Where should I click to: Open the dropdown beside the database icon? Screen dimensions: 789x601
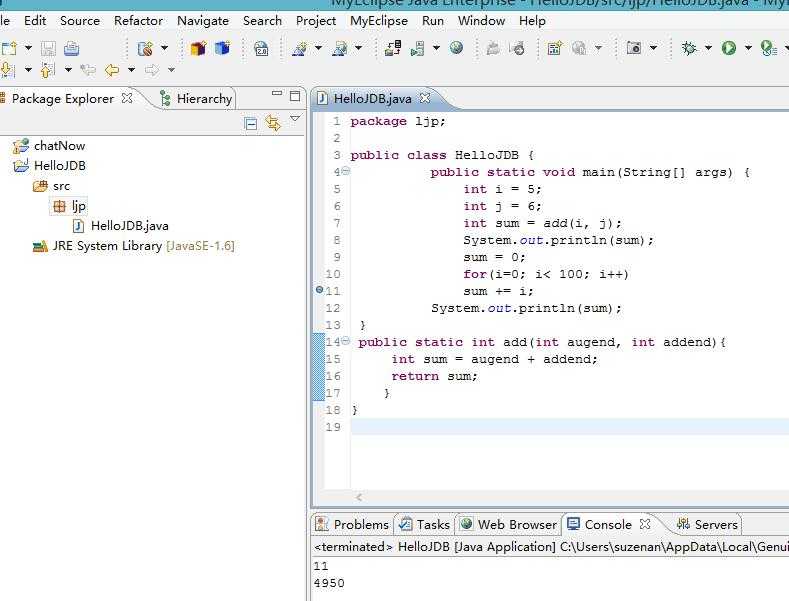(x=165, y=48)
